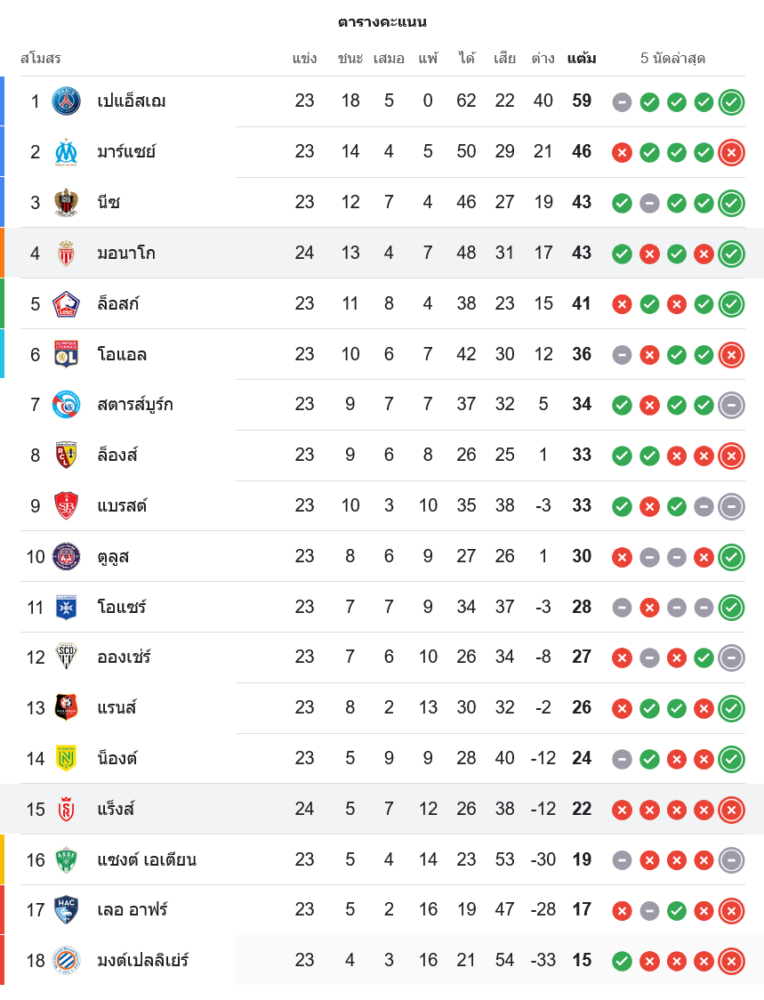Click Reims' most recent loss indicator
The image size is (764, 1000).
[731, 809]
